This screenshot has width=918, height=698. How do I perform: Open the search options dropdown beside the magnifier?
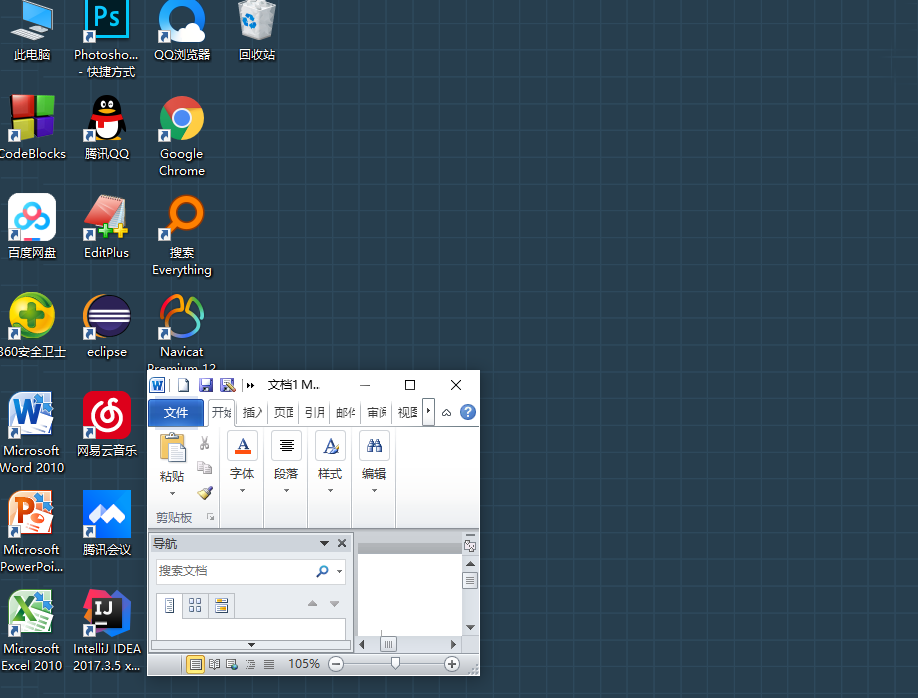[x=340, y=571]
